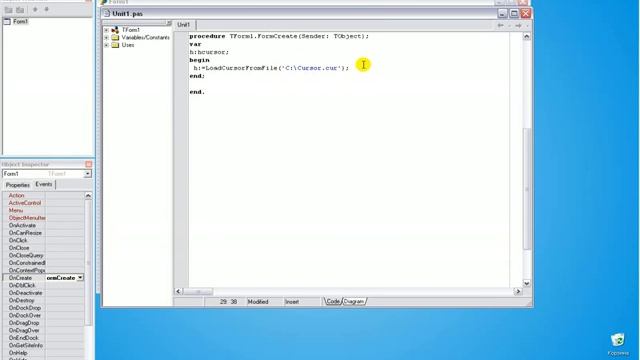Image resolution: width=640 pixels, height=360 pixels.
Task: Click the Variables/Constants folder icon
Action: [x=115, y=38]
